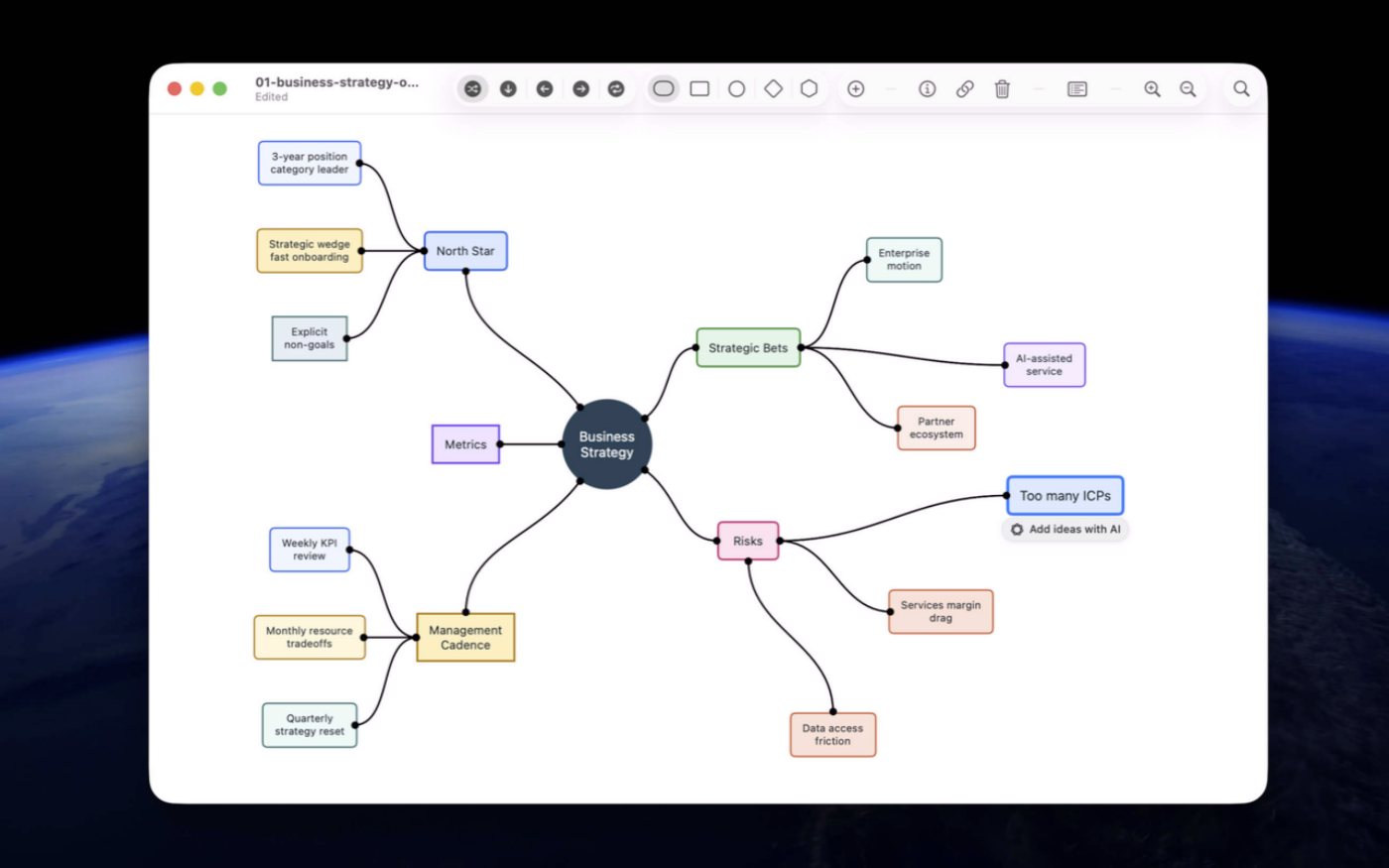
Task: Select the Partner ecosystem node
Action: [937, 428]
